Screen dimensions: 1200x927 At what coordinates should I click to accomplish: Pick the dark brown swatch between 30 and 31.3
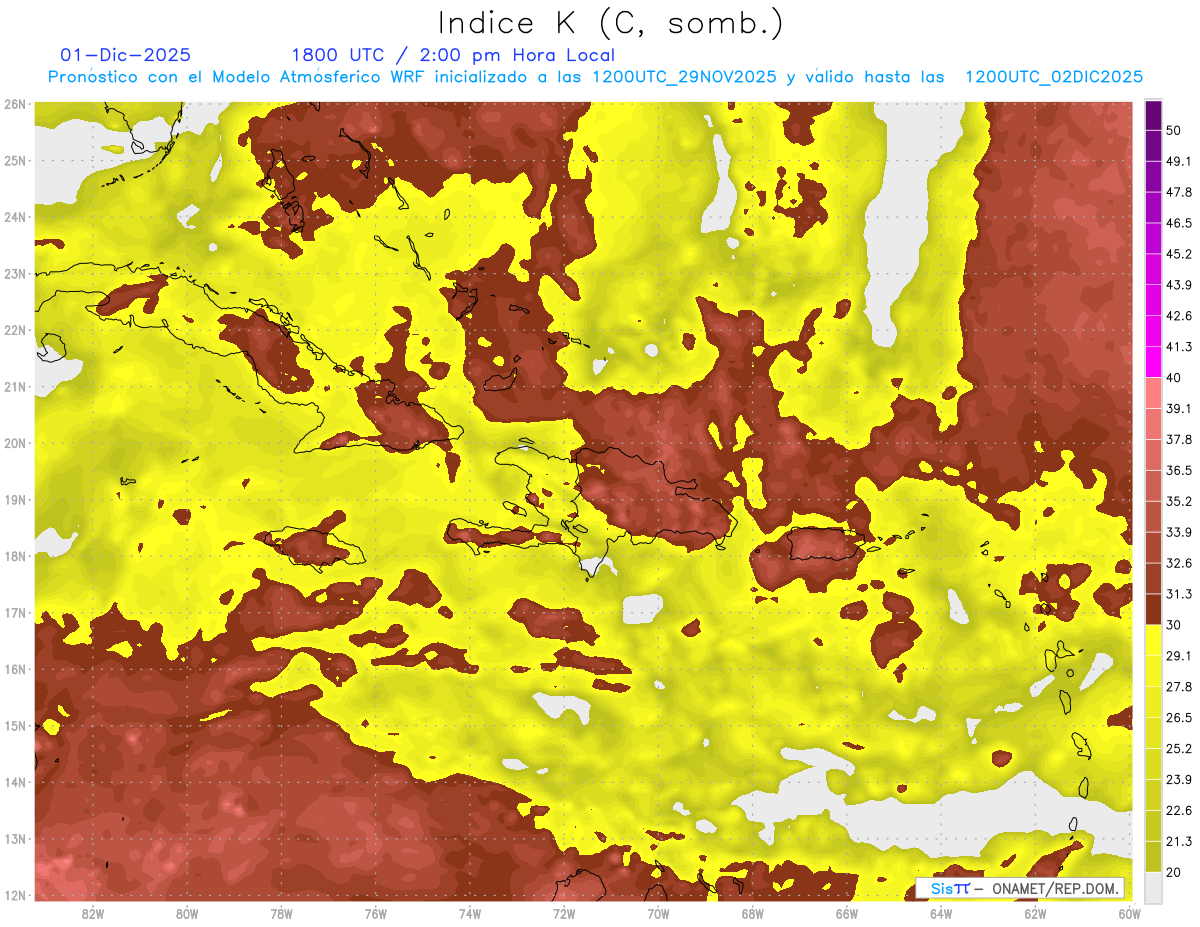click(x=1153, y=609)
